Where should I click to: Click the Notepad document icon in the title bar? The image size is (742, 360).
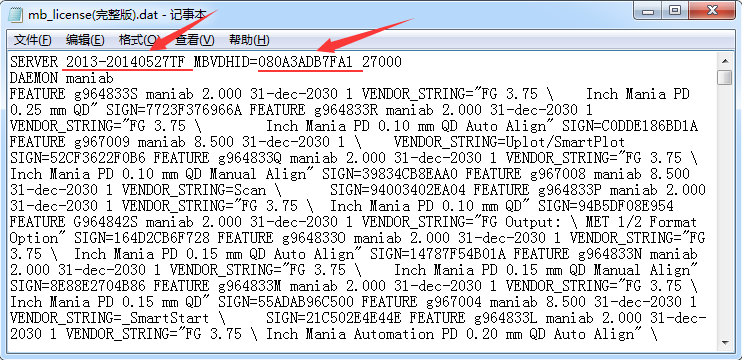click(15, 15)
